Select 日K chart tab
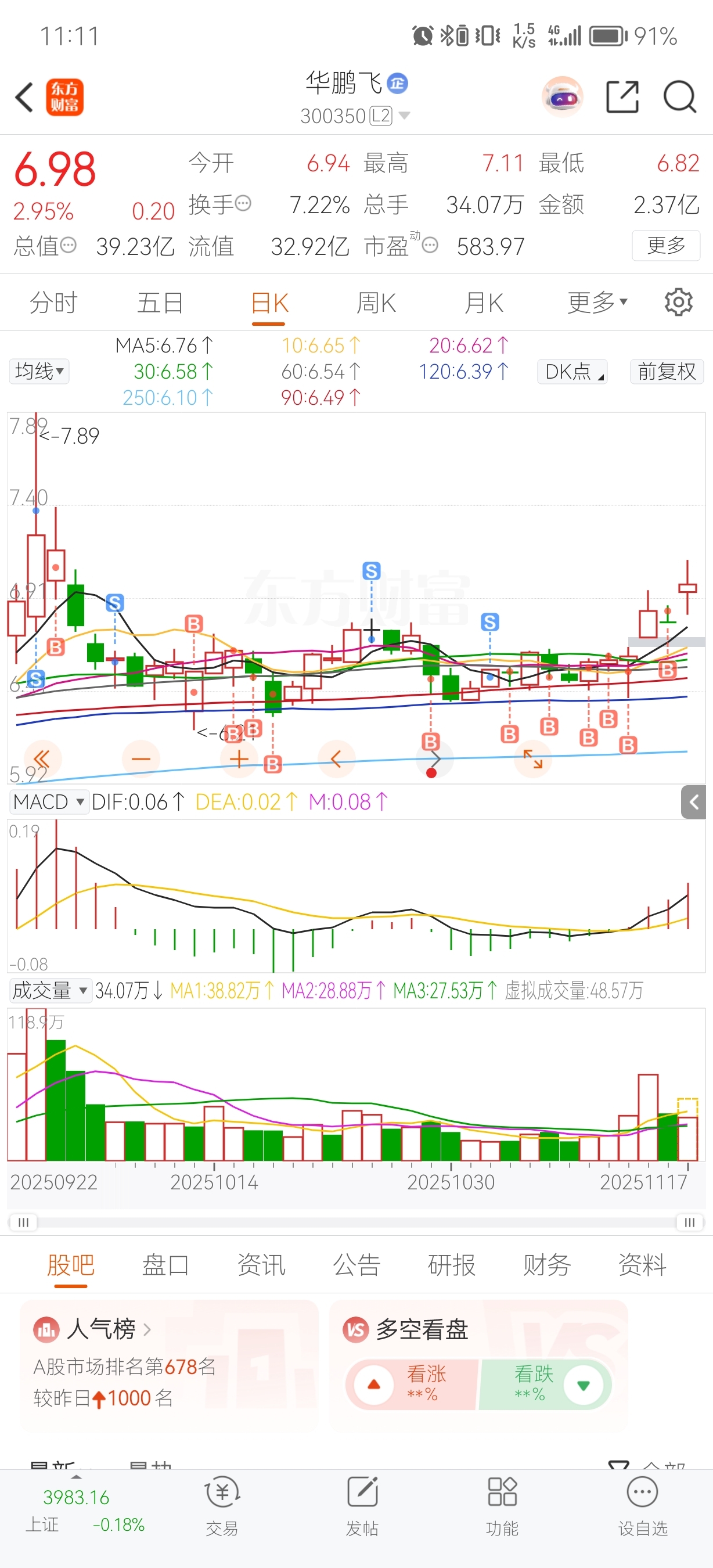 [x=269, y=303]
